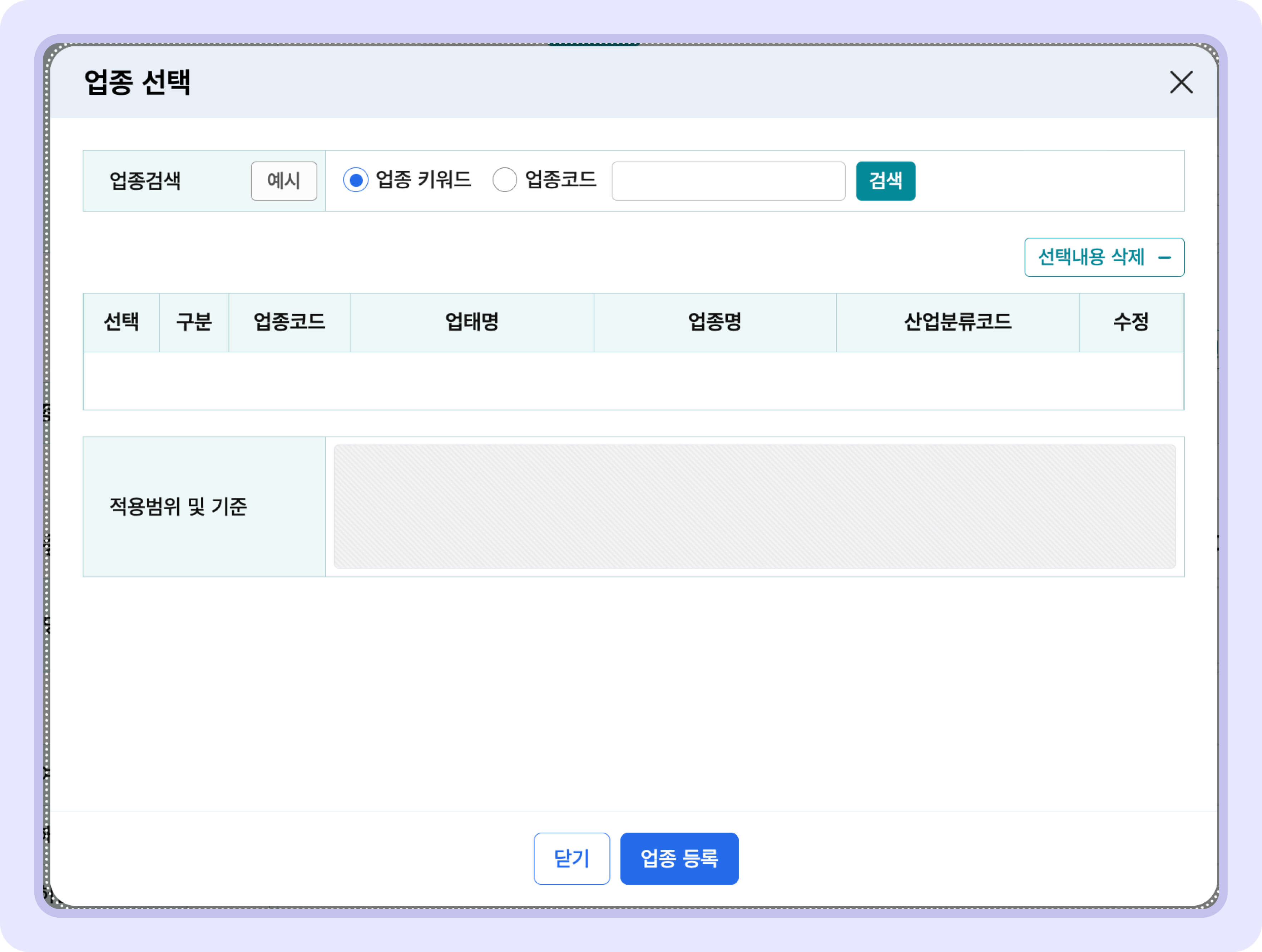This screenshot has height=952, width=1262.
Task: Click the 업종코드 column header
Action: (289, 322)
